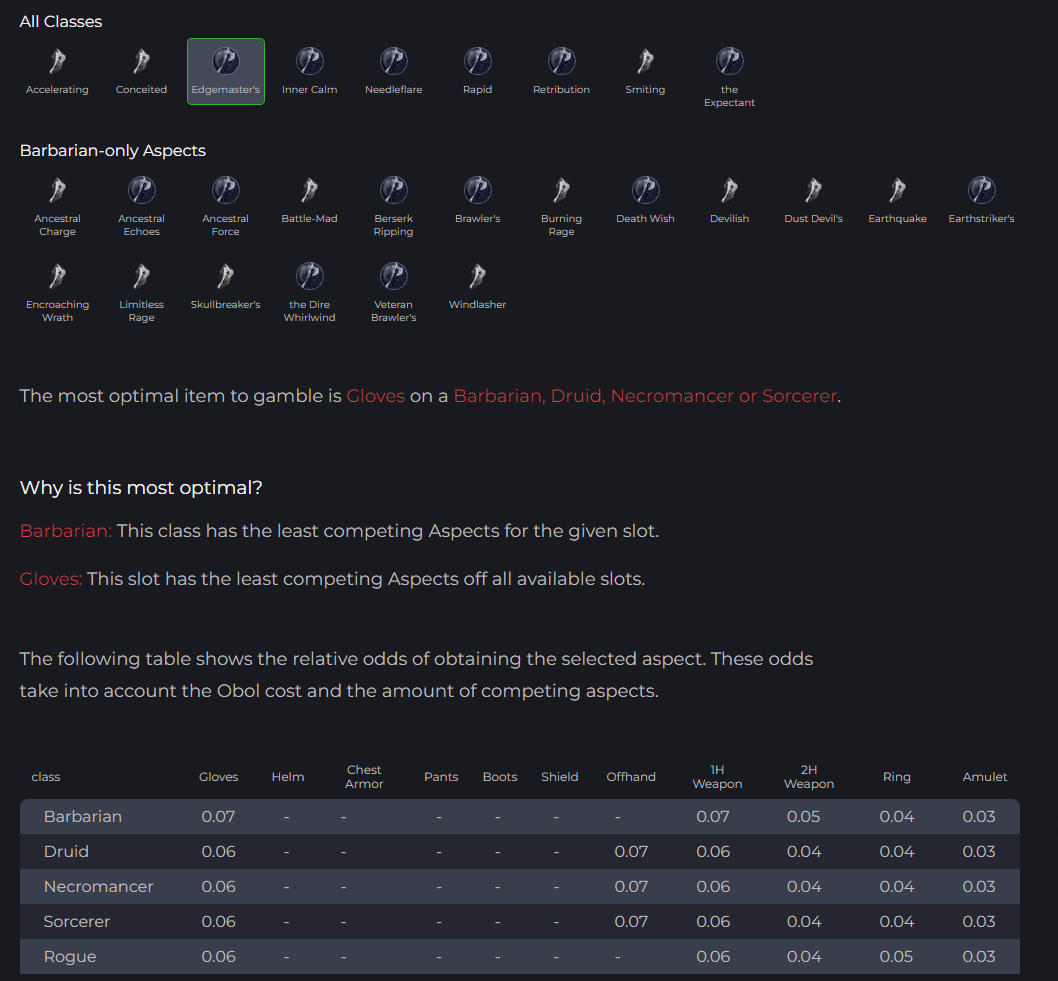Pick the Ancestral Force aspect
Viewport: 1058px width, 981px height.
[226, 190]
